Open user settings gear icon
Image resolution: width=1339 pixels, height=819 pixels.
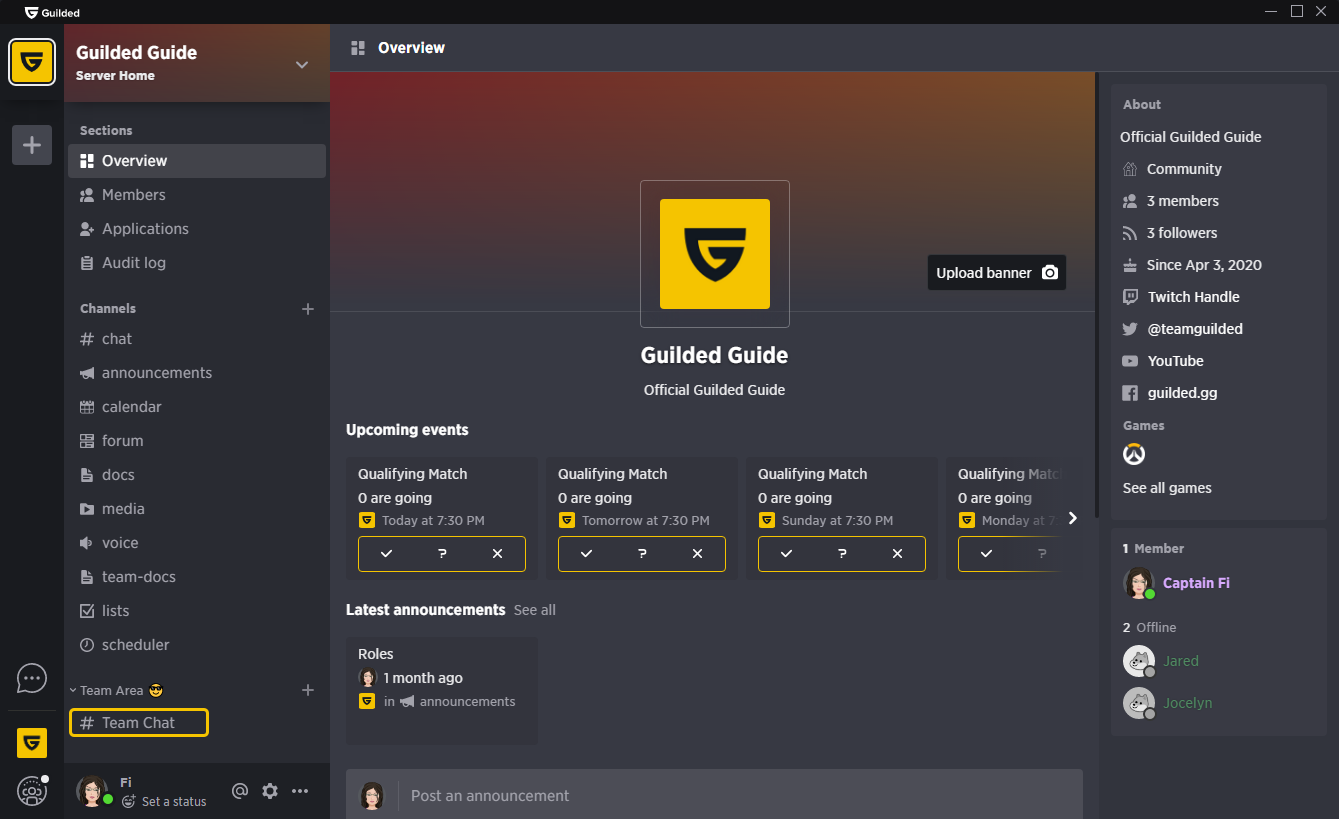(x=270, y=791)
